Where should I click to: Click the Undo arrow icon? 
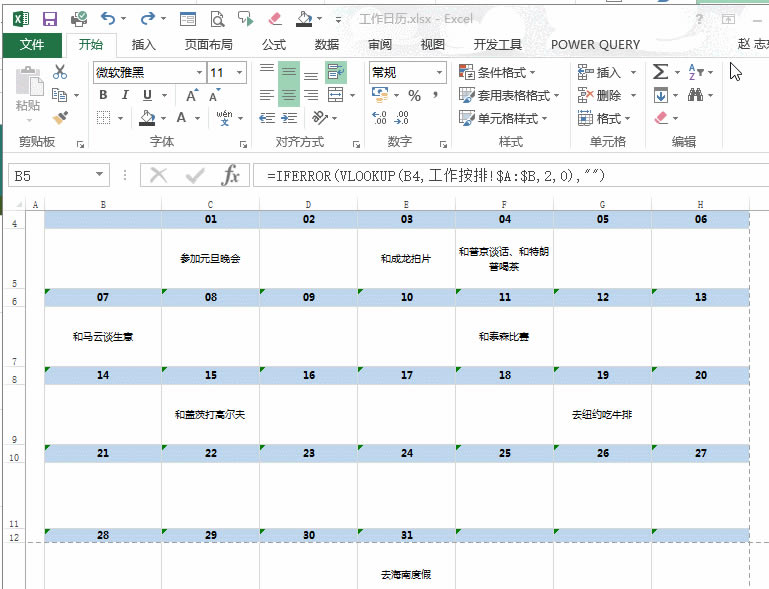[x=108, y=19]
